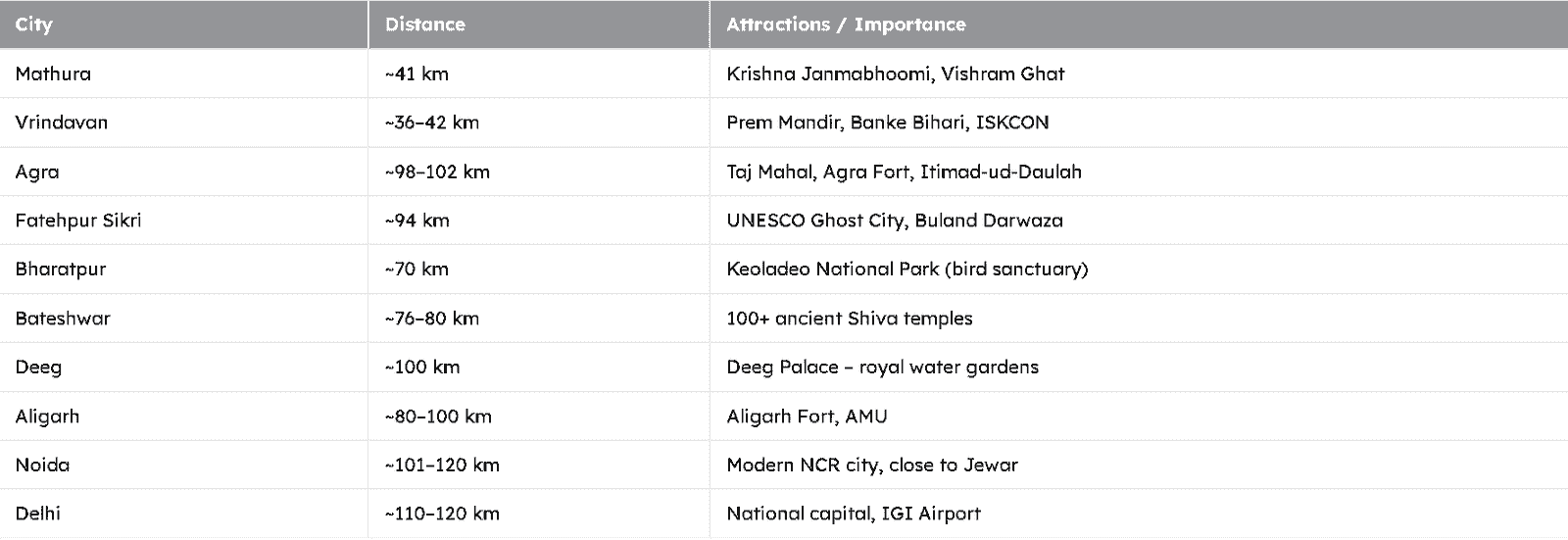Click the Attractions / Importance column header

[1139, 25]
